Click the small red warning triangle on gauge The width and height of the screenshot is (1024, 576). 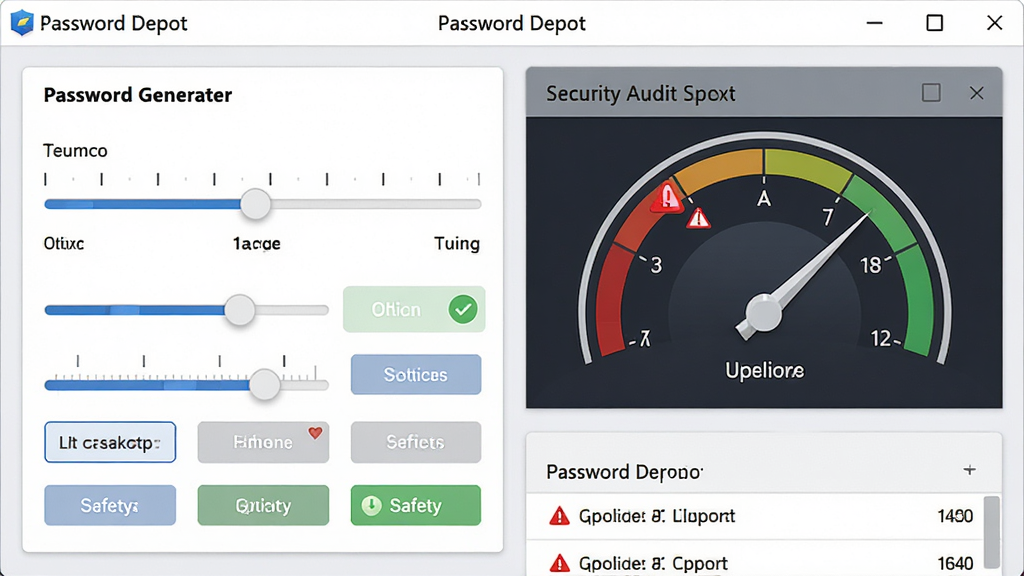tap(698, 218)
